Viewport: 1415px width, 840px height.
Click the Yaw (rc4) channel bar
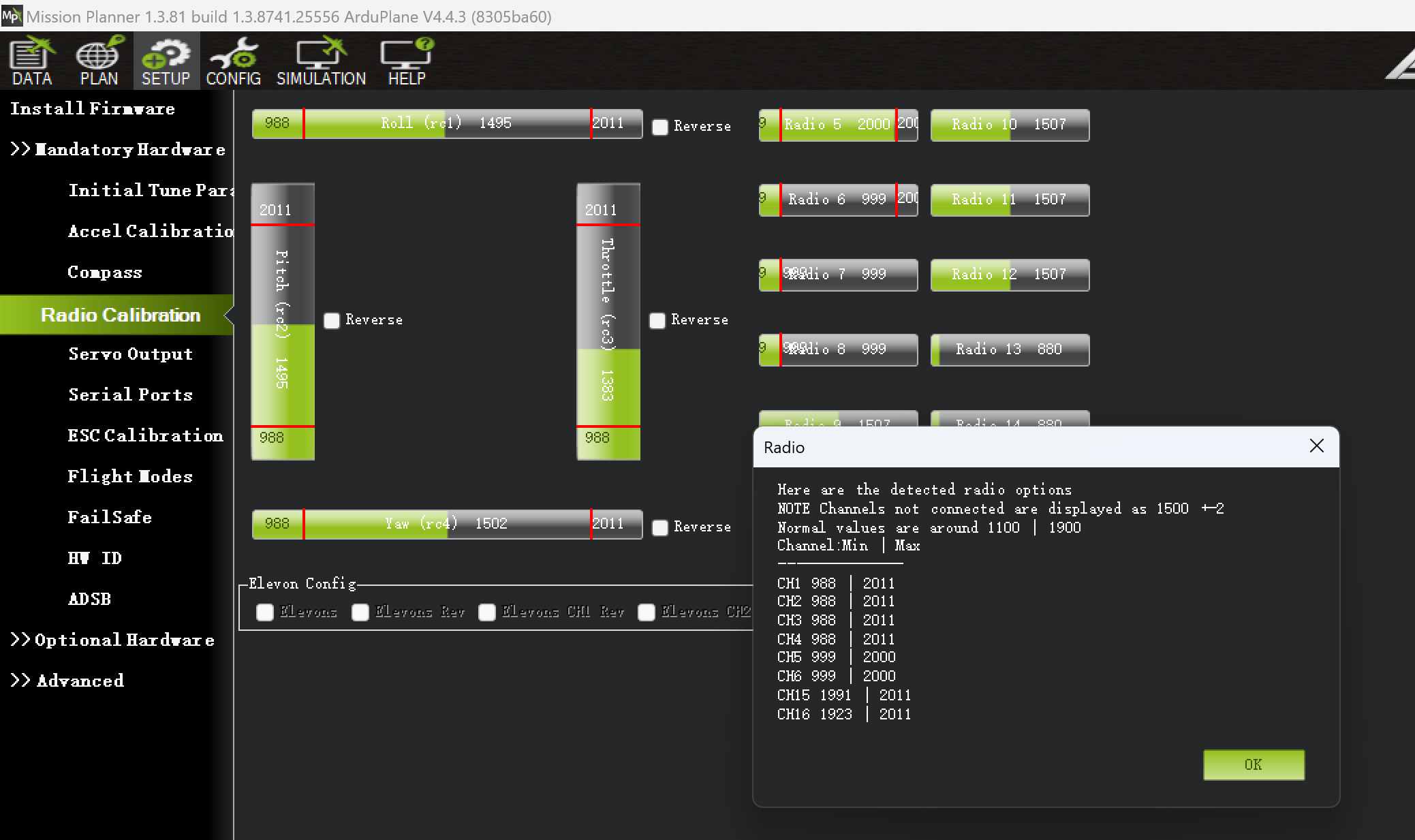pyautogui.click(x=447, y=524)
